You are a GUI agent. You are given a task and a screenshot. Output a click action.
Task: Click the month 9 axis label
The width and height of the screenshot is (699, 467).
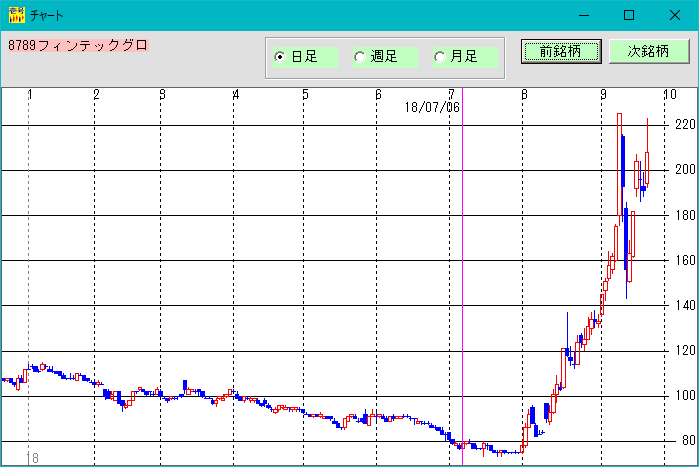pos(603,94)
